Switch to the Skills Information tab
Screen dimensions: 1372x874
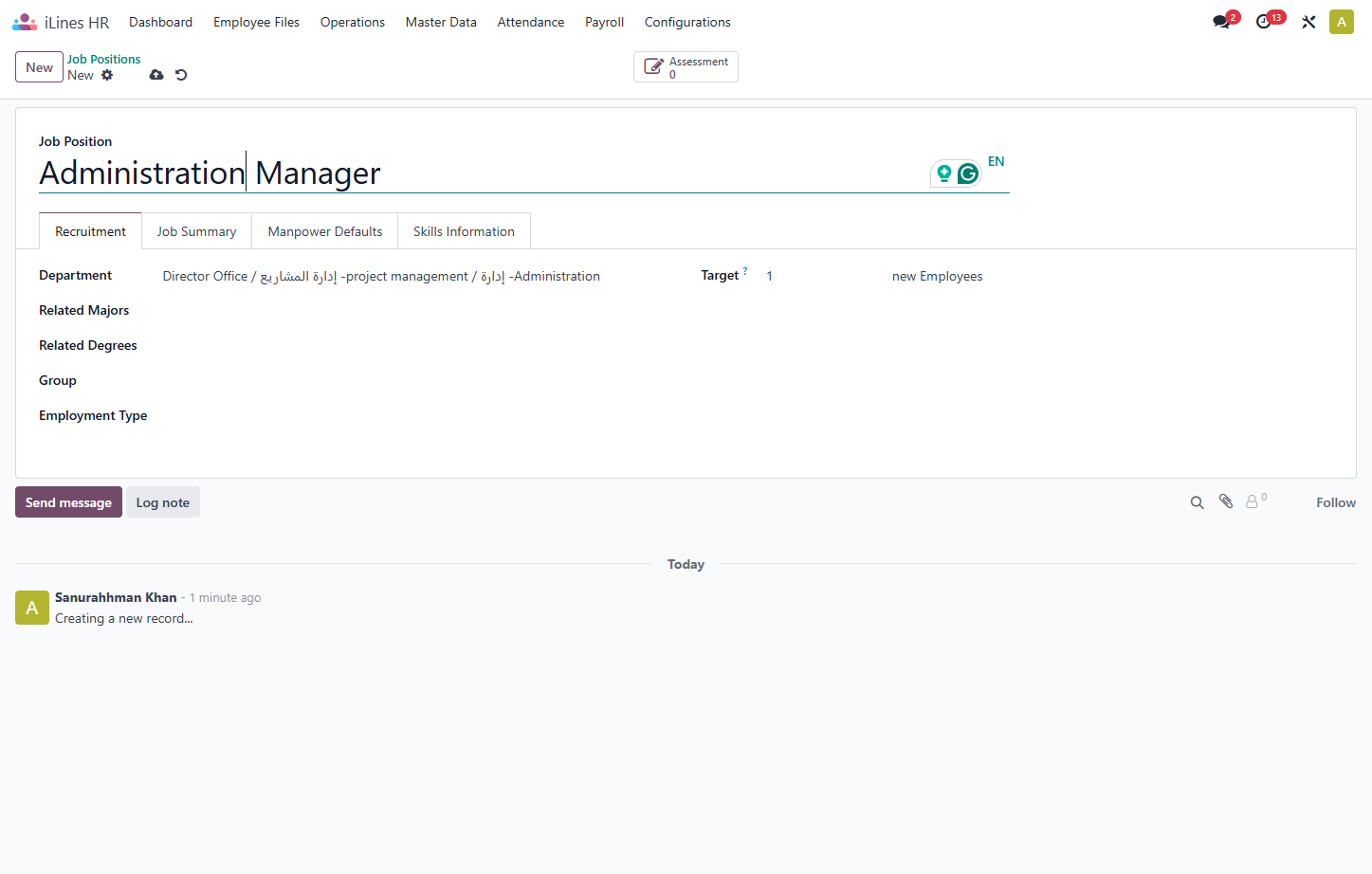464,231
